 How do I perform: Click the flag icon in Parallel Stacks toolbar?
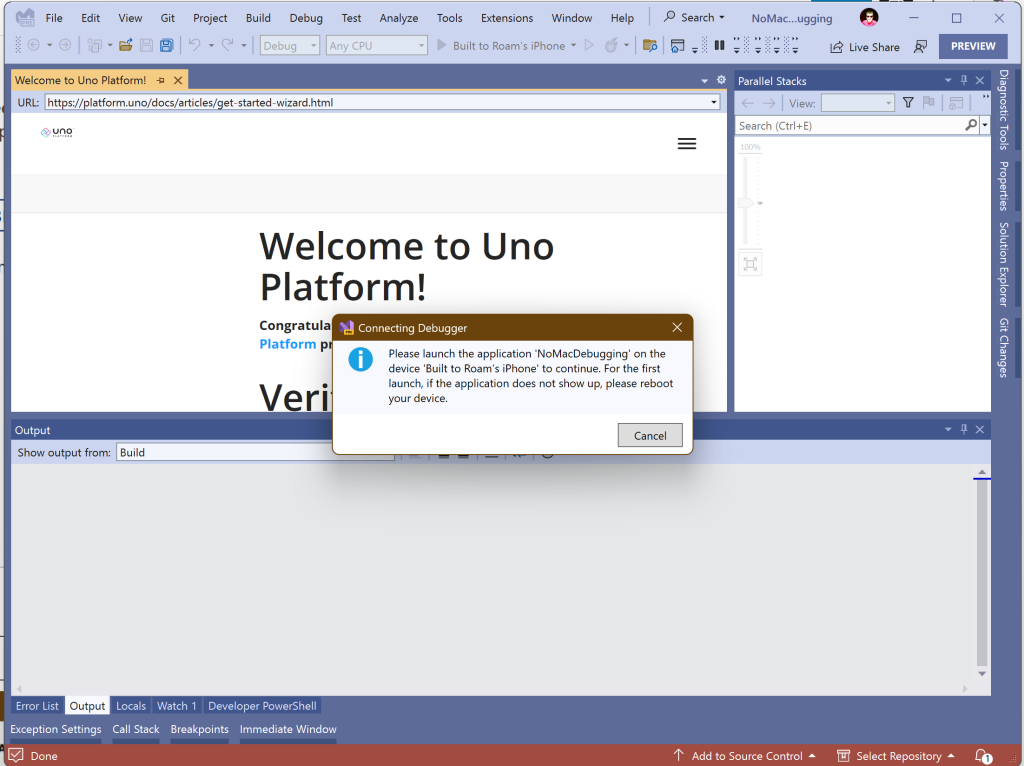tap(929, 102)
